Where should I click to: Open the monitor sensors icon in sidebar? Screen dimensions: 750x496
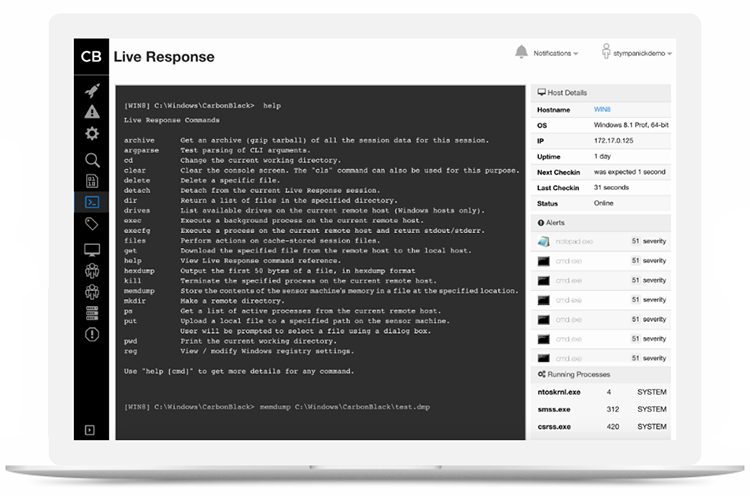click(x=92, y=250)
